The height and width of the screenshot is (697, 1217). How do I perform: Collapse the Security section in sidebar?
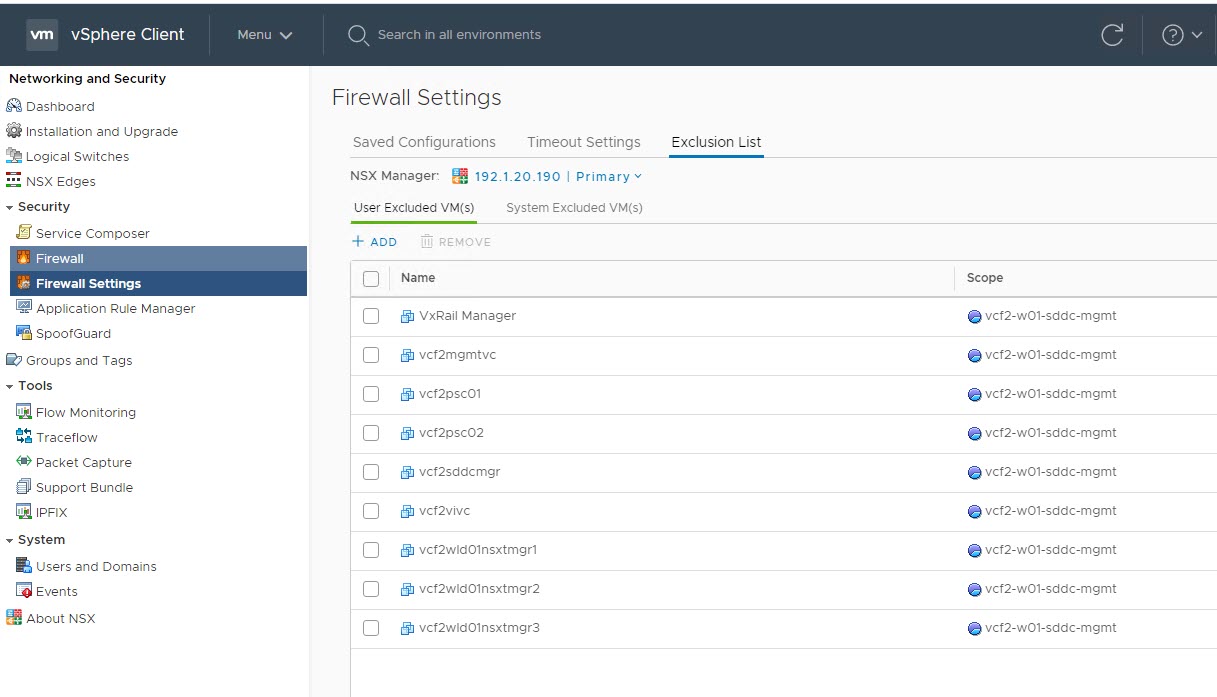[10, 207]
